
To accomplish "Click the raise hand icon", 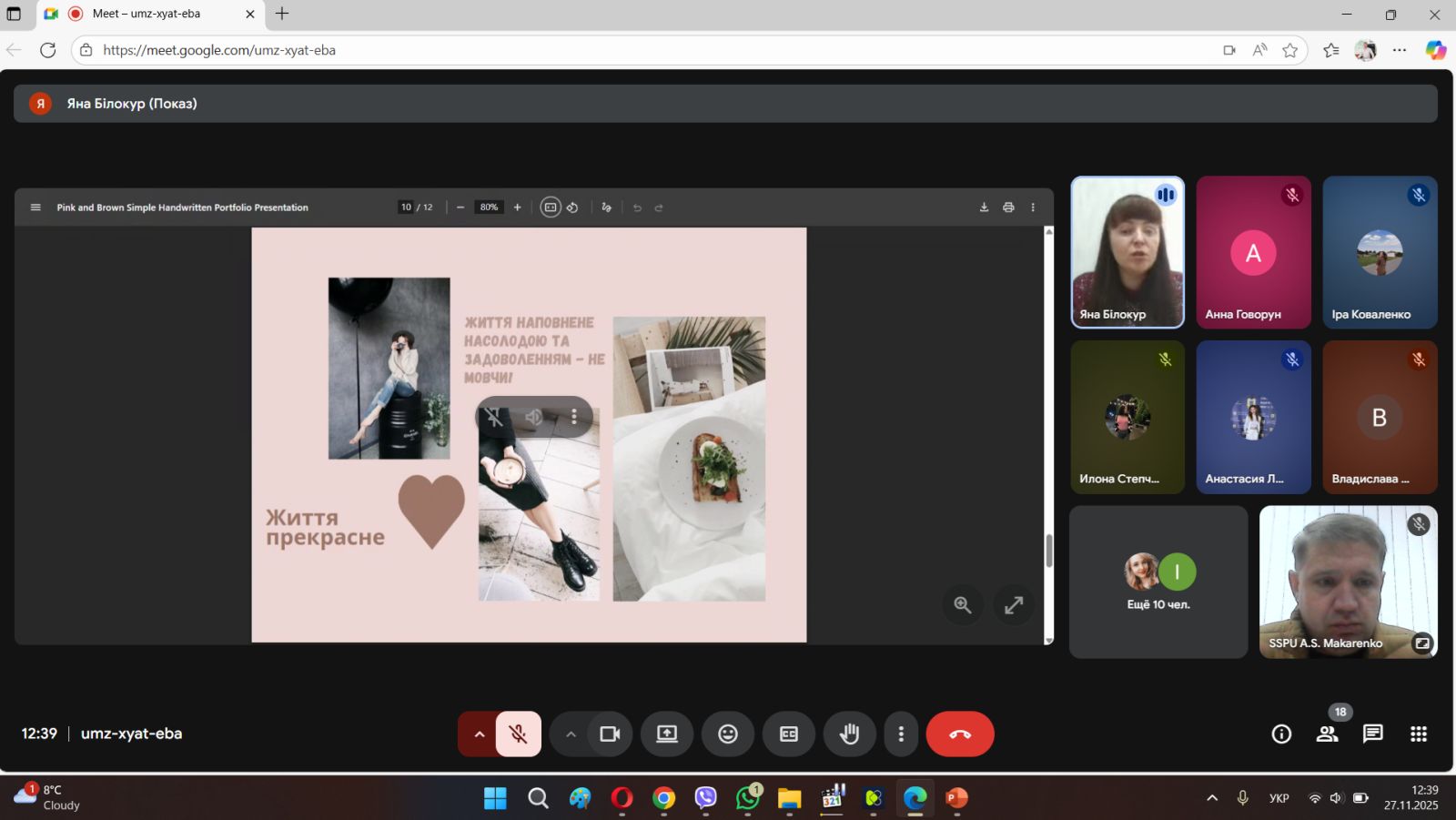I will tap(849, 734).
